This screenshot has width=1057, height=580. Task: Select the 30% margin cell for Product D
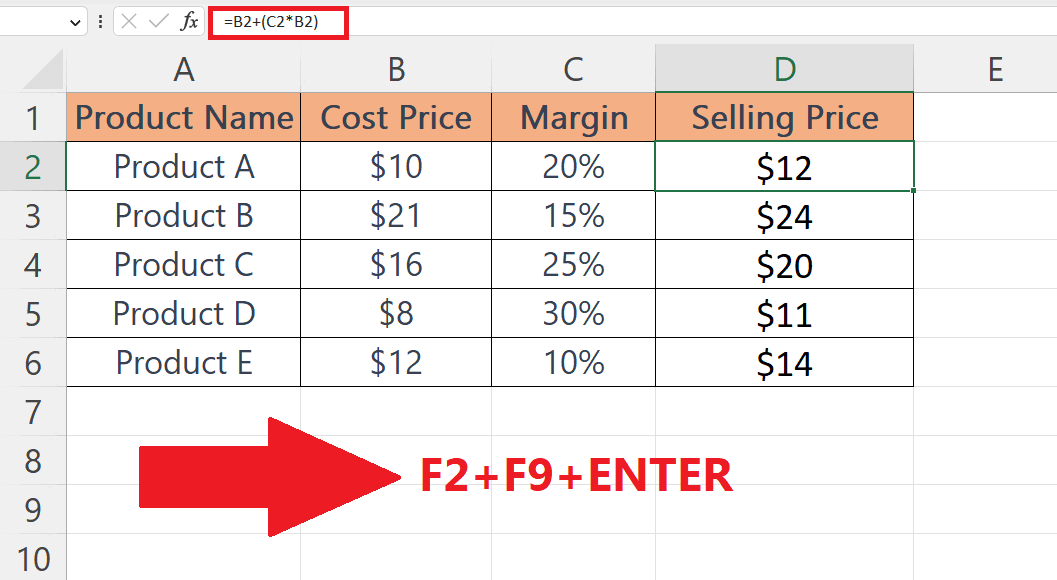coord(573,313)
